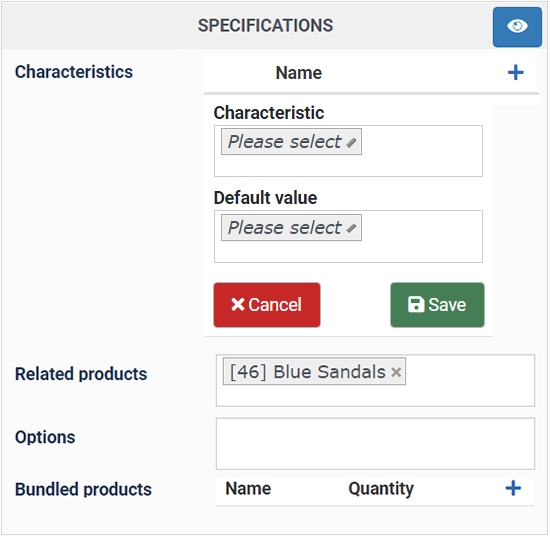This screenshot has width=550, height=538.
Task: Click the Name header in Bundled products
Action: pyautogui.click(x=248, y=489)
